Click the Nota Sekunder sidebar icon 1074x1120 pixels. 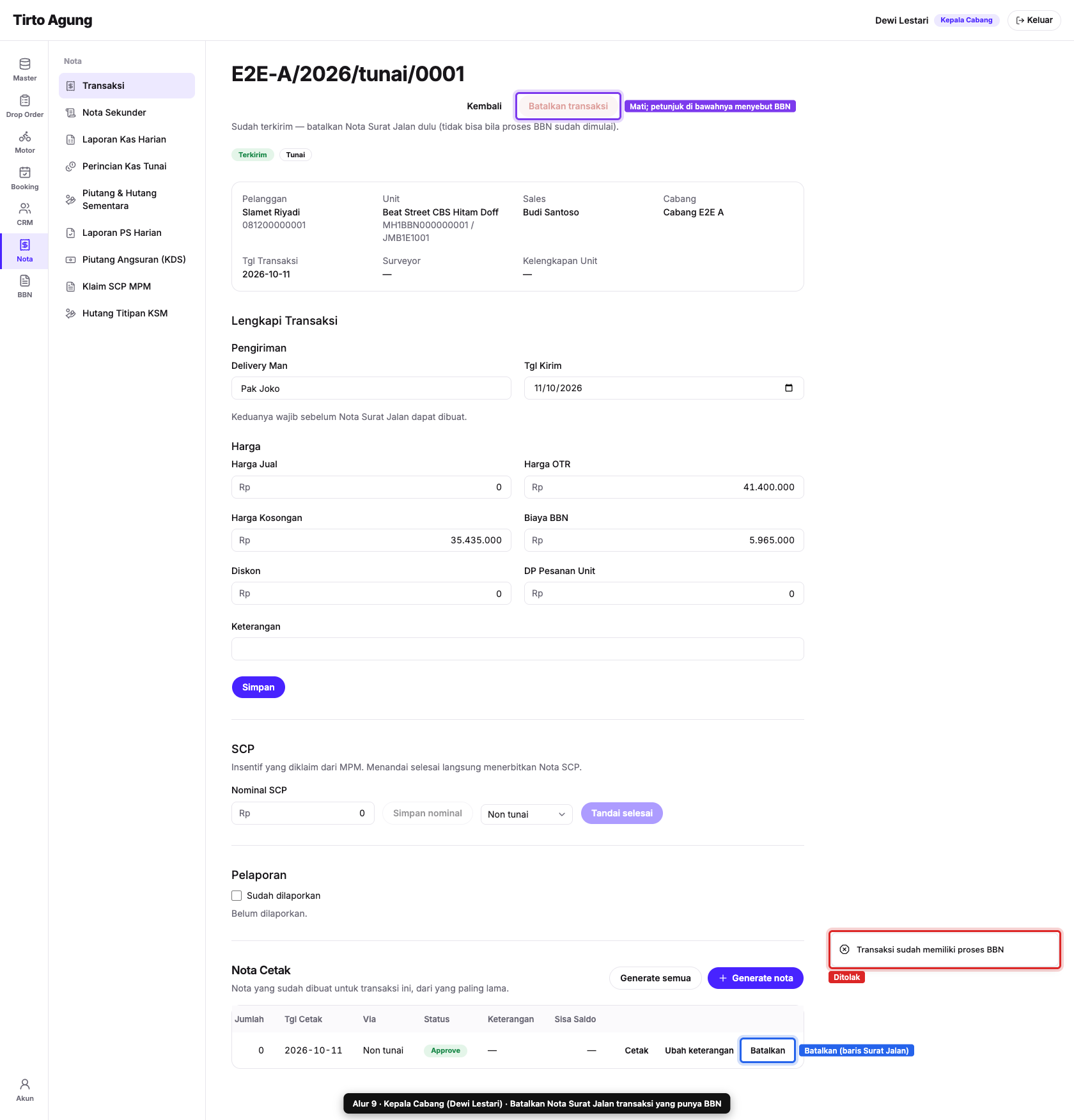click(x=71, y=113)
